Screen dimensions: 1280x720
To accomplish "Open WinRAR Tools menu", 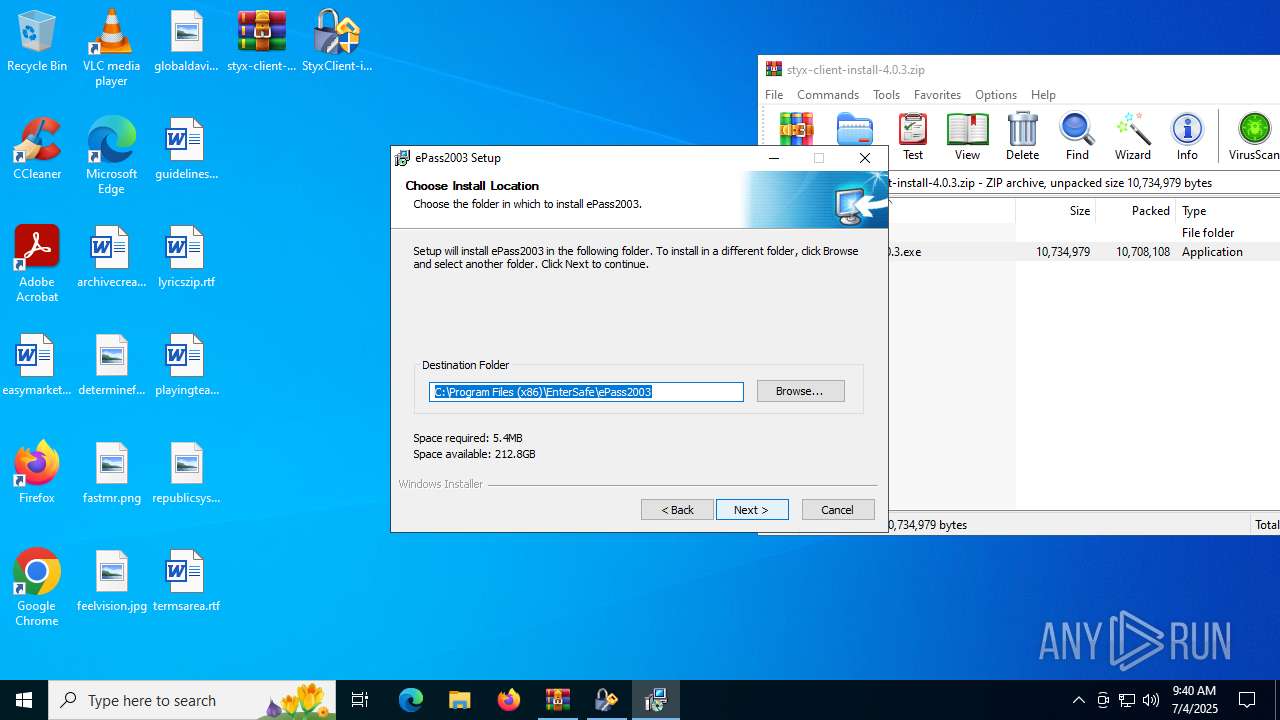I will (x=886, y=94).
